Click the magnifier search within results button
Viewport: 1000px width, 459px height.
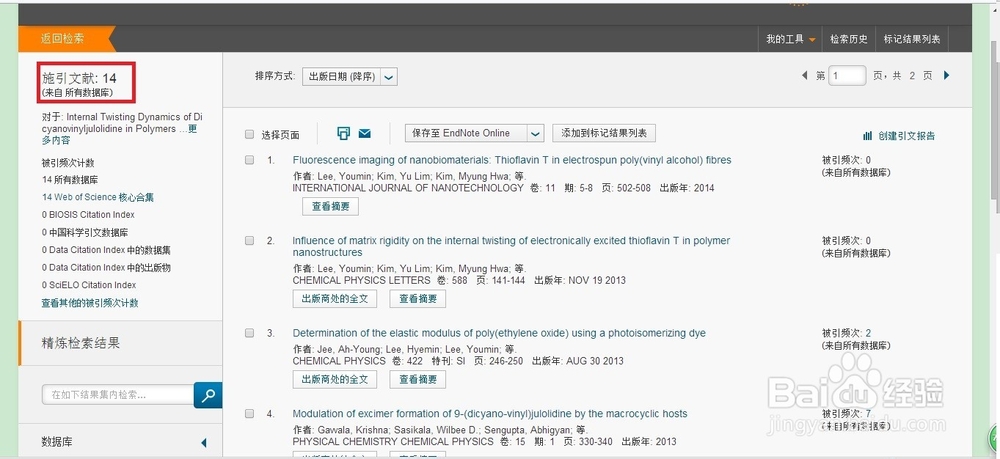click(208, 395)
